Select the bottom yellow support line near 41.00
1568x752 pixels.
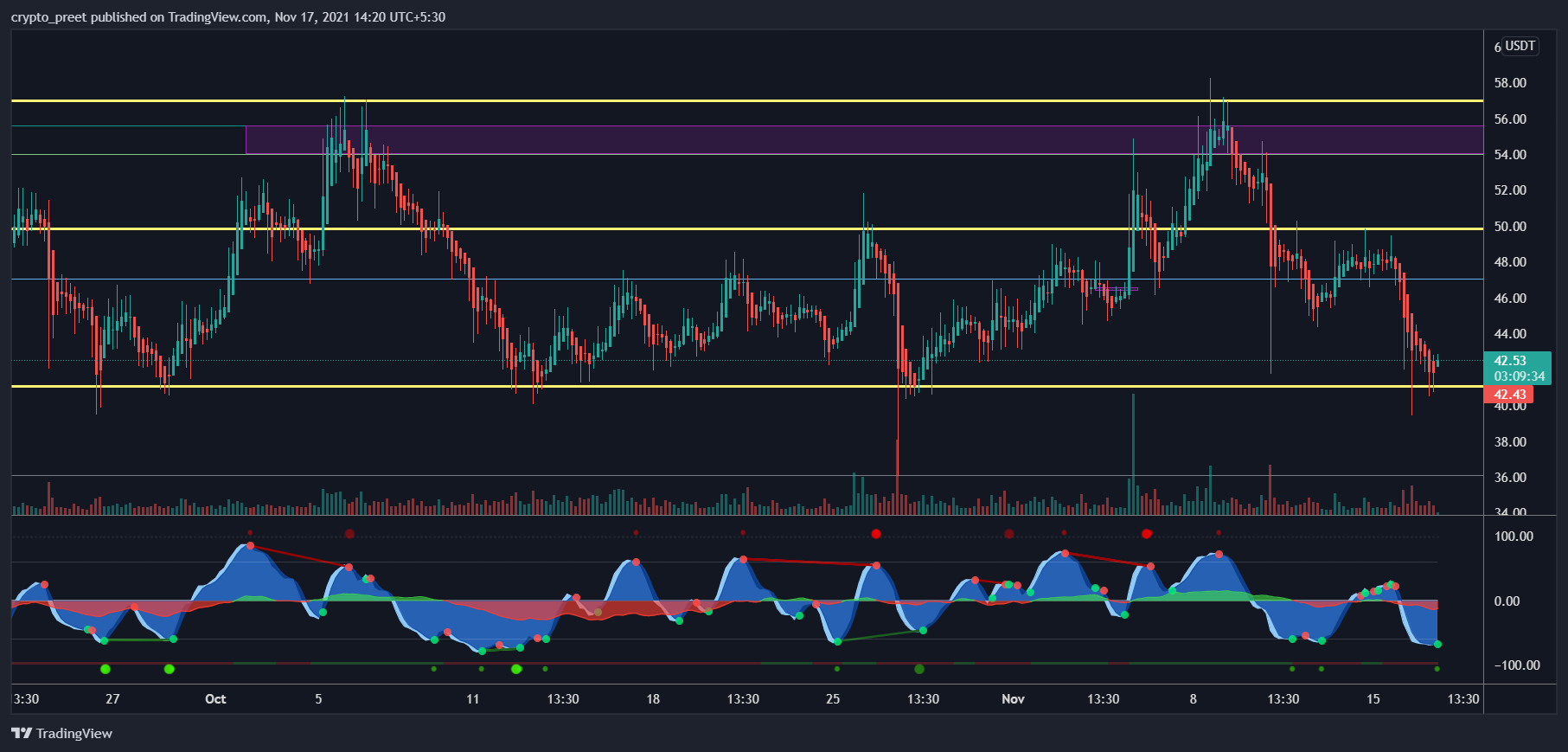(747, 386)
